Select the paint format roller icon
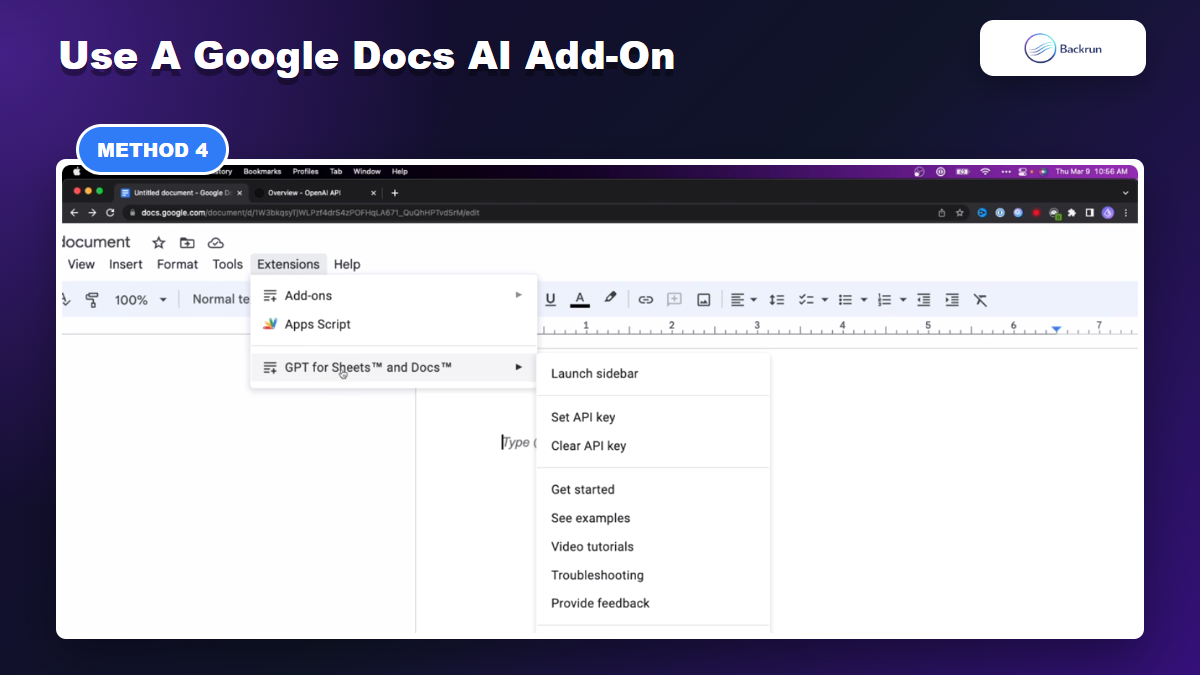This screenshot has height=675, width=1200. point(92,299)
